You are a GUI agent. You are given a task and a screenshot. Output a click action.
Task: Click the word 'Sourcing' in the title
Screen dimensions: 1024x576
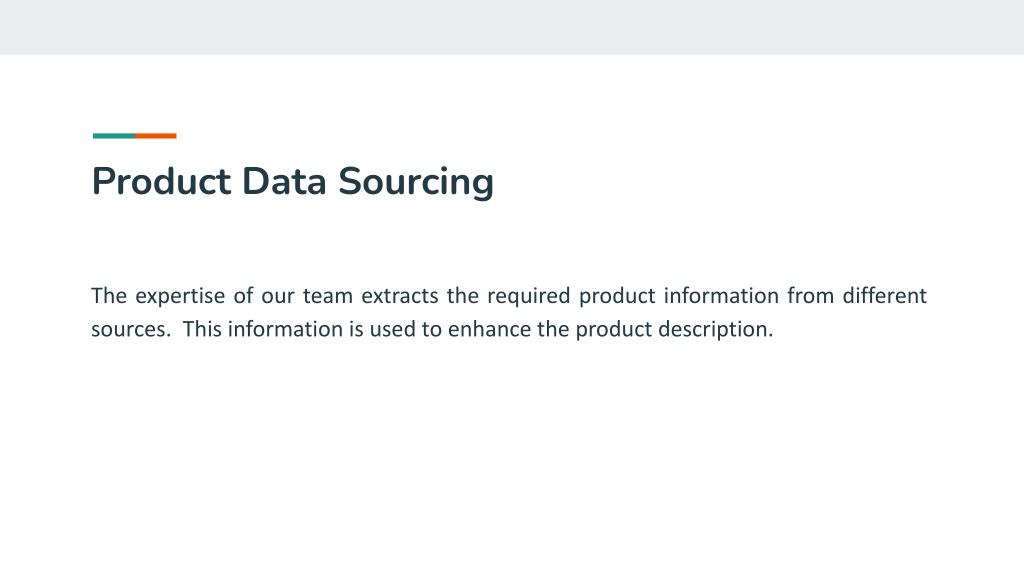(x=416, y=182)
